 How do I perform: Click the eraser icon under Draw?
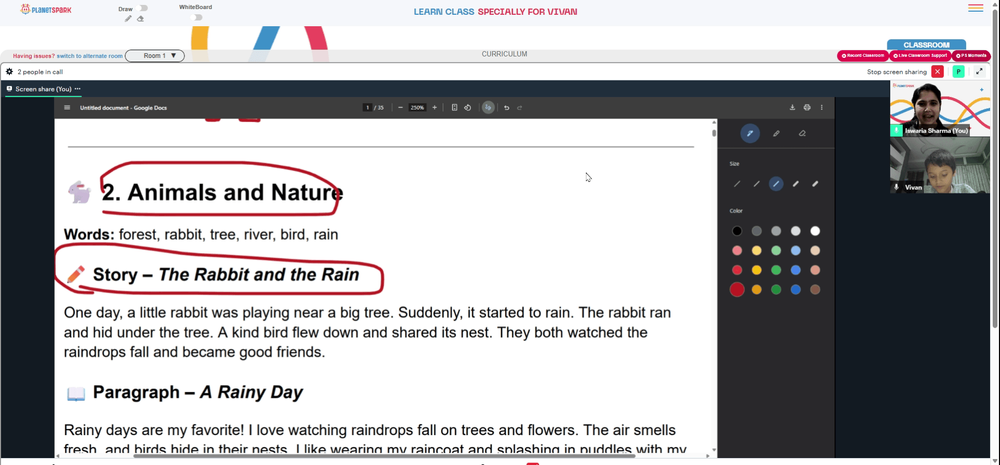pos(140,19)
